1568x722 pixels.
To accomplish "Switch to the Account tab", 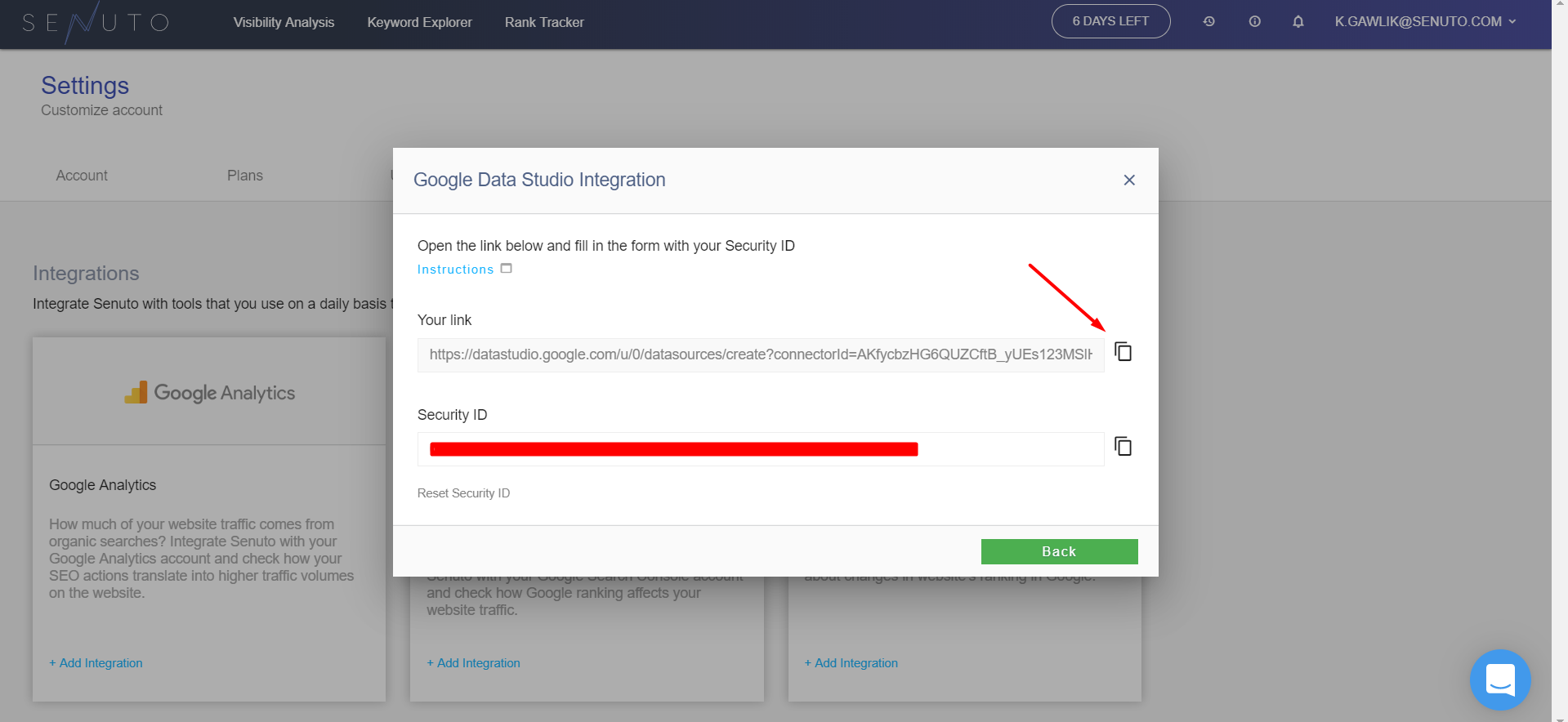I will coord(82,176).
